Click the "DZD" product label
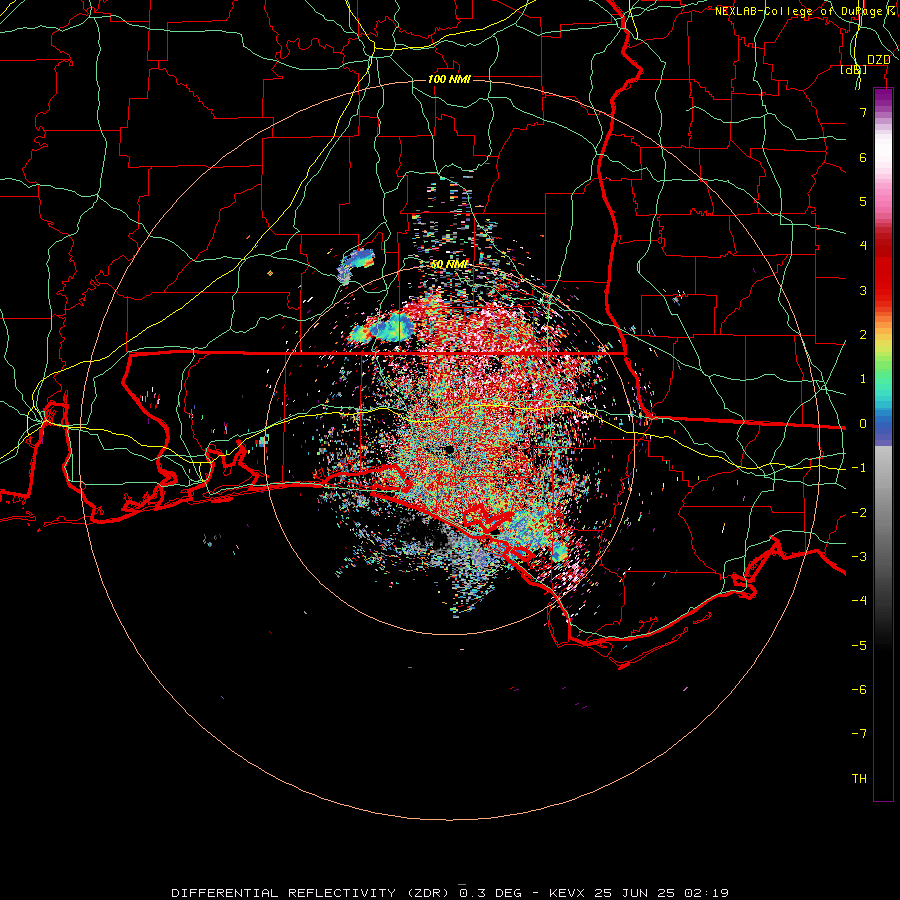This screenshot has width=900, height=900. click(878, 60)
